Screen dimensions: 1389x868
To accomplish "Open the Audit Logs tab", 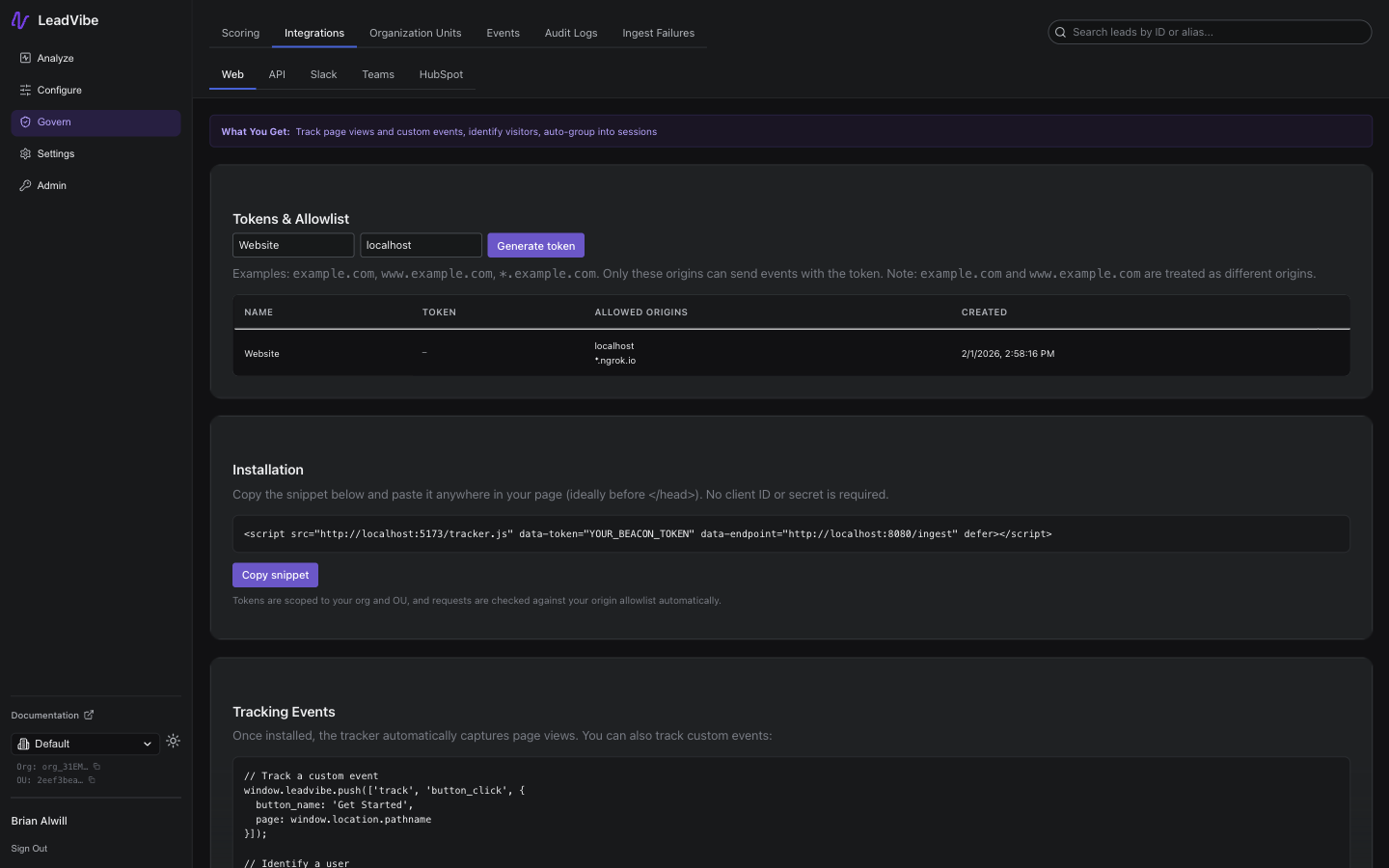I will pos(571,33).
